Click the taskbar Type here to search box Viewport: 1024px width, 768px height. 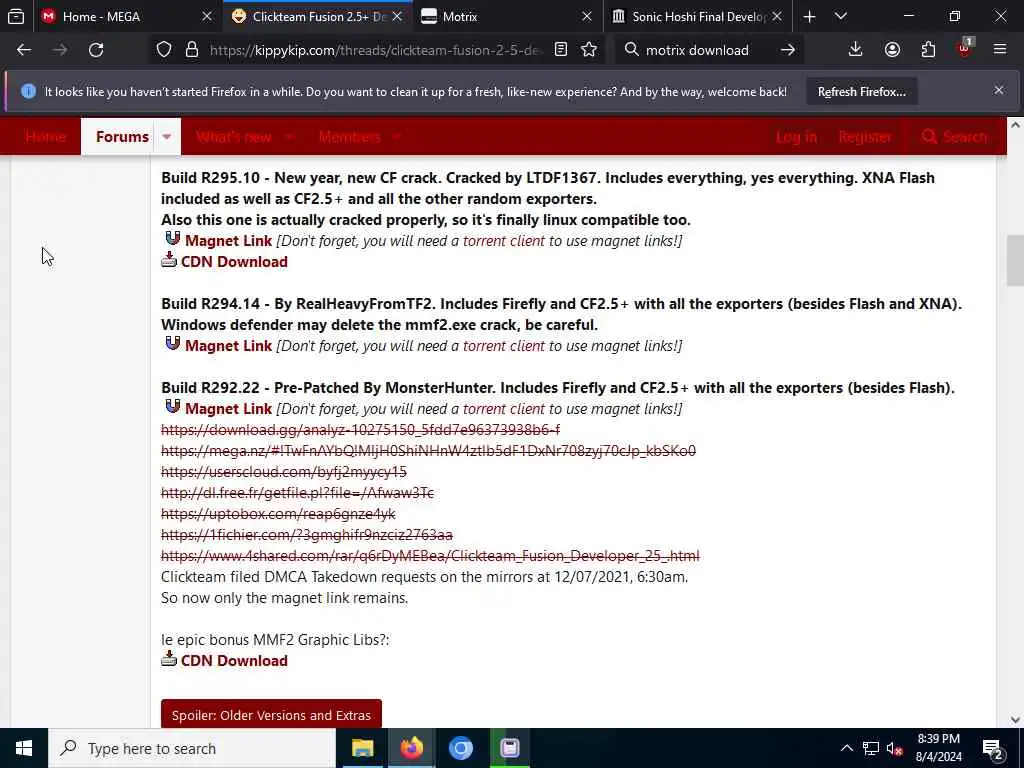(x=192, y=748)
